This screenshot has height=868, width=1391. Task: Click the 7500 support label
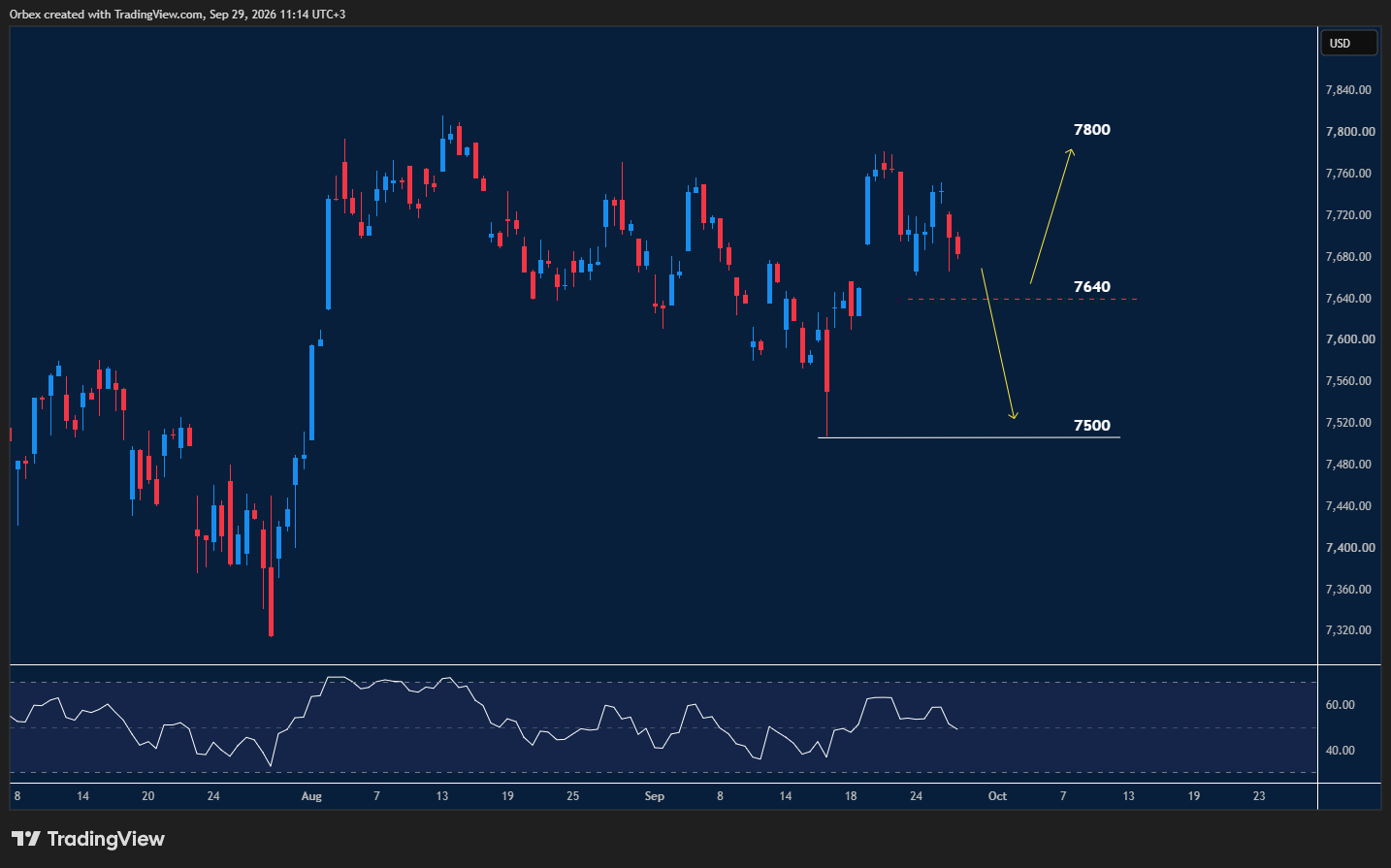1092,426
